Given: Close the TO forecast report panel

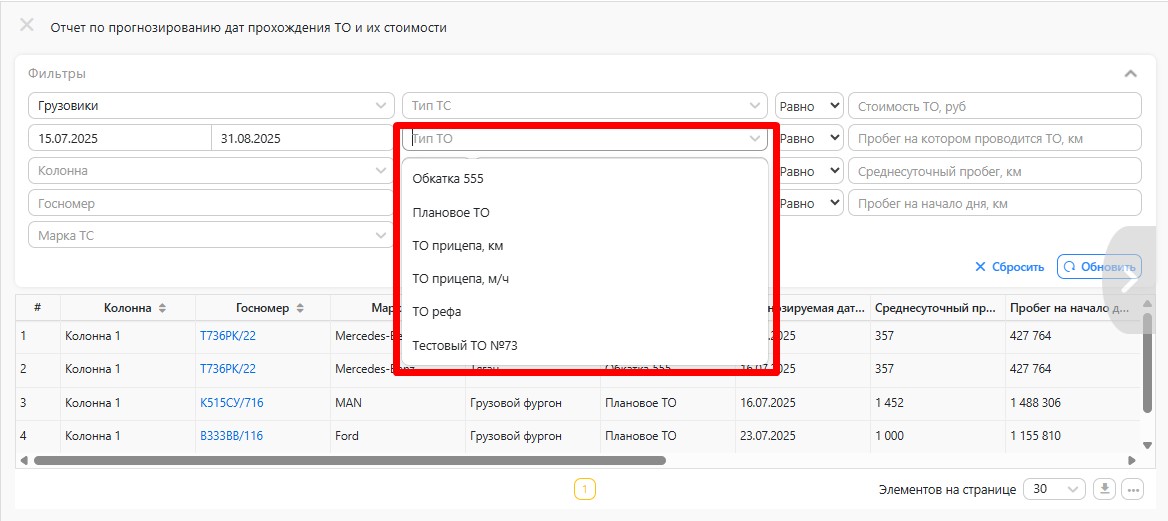Looking at the screenshot, I should tap(27, 26).
